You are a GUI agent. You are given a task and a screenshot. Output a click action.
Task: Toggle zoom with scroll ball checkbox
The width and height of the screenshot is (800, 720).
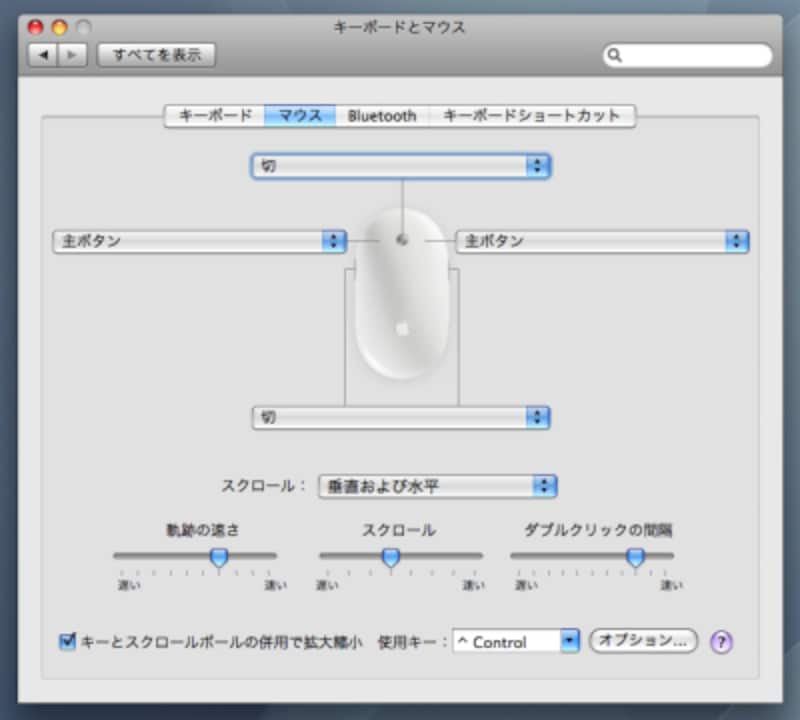[68, 642]
